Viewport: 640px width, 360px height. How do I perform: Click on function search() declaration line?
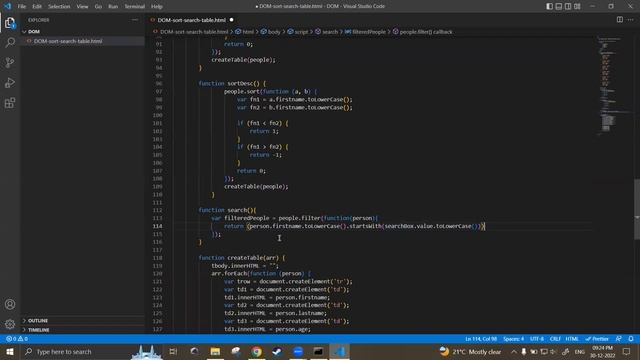coord(227,210)
